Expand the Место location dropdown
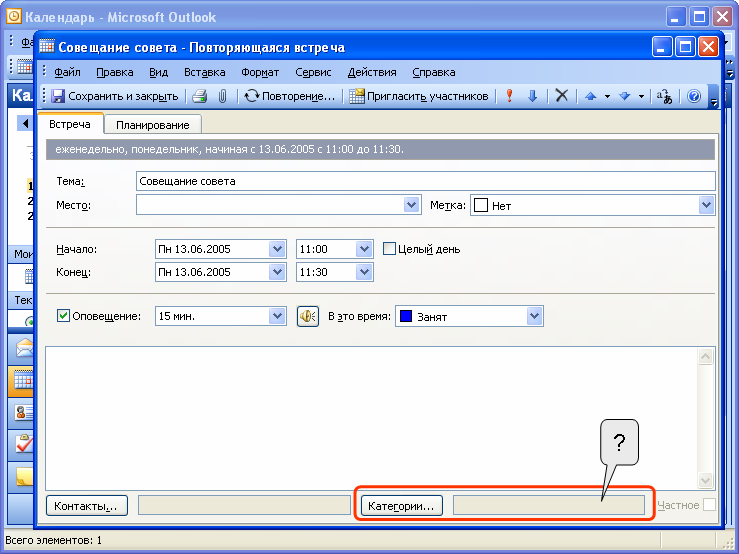The image size is (739, 554). click(x=411, y=205)
